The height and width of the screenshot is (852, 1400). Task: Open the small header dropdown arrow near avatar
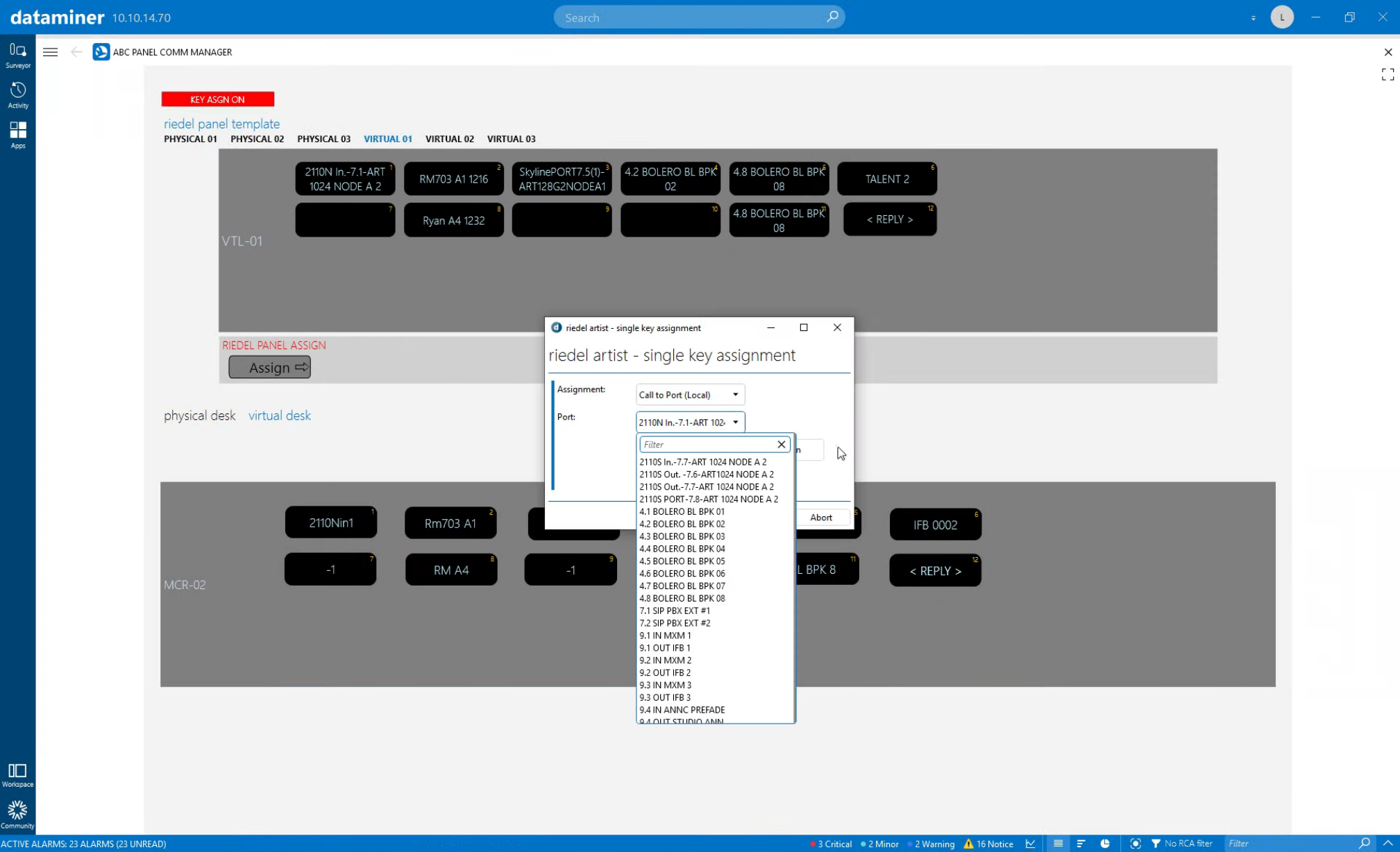(1254, 18)
